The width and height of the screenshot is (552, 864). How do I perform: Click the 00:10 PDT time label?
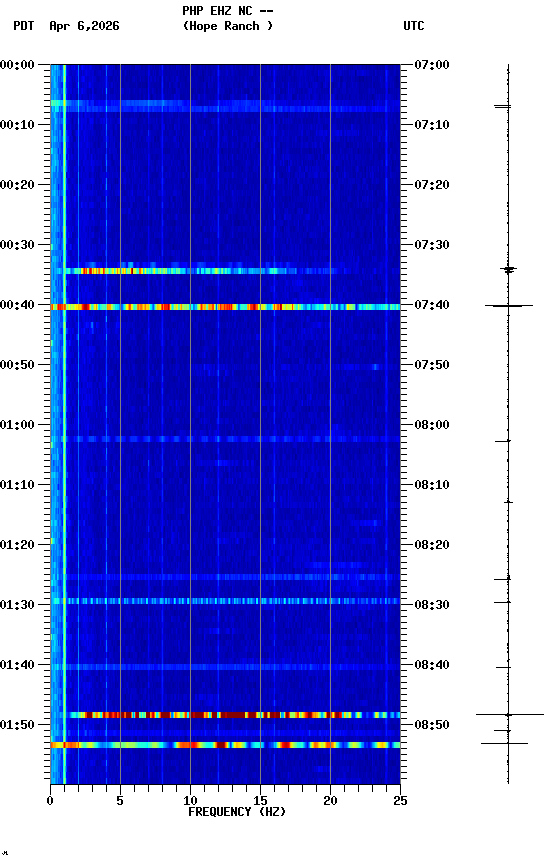pyautogui.click(x=17, y=125)
